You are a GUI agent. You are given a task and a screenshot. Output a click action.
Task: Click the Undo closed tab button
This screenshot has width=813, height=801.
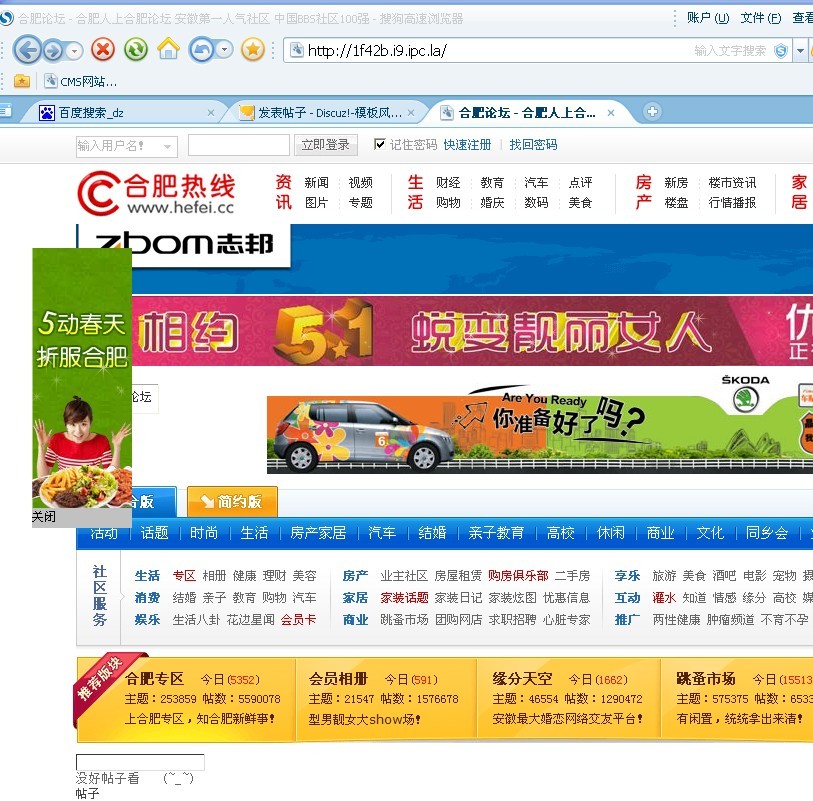pyautogui.click(x=202, y=50)
